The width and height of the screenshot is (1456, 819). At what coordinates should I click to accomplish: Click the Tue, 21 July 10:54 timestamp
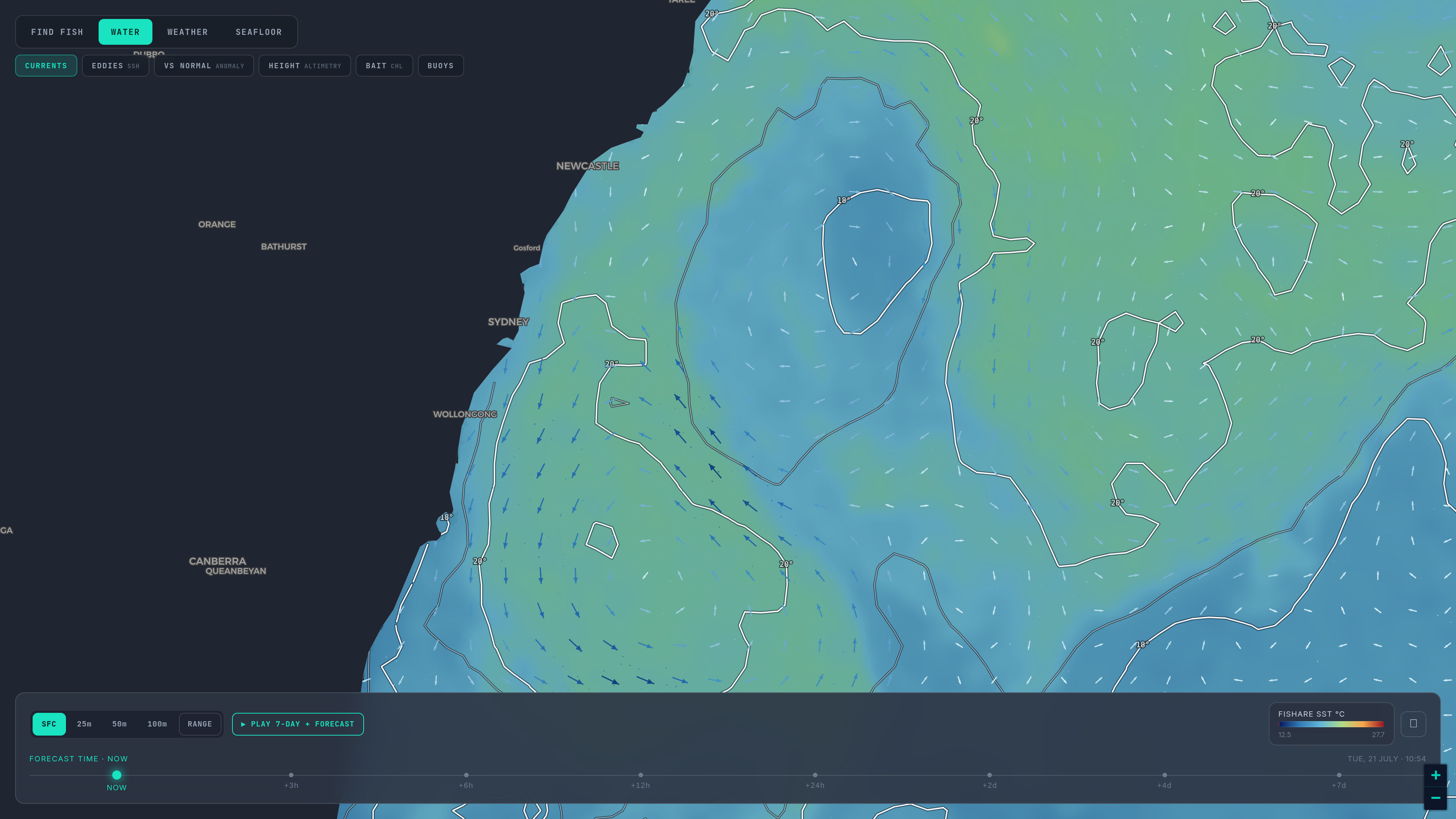(x=1387, y=758)
